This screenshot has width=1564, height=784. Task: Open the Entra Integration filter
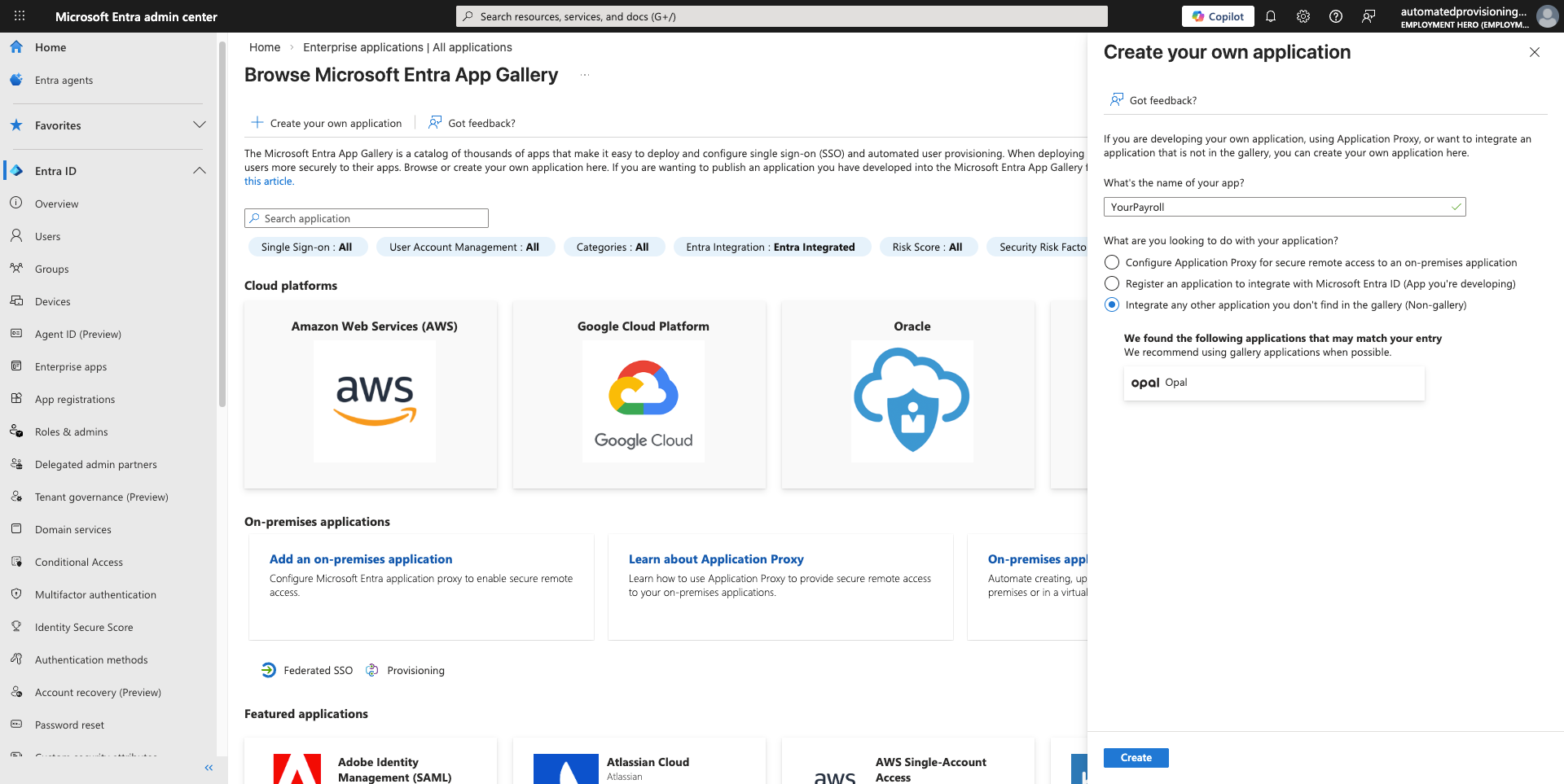(x=771, y=247)
